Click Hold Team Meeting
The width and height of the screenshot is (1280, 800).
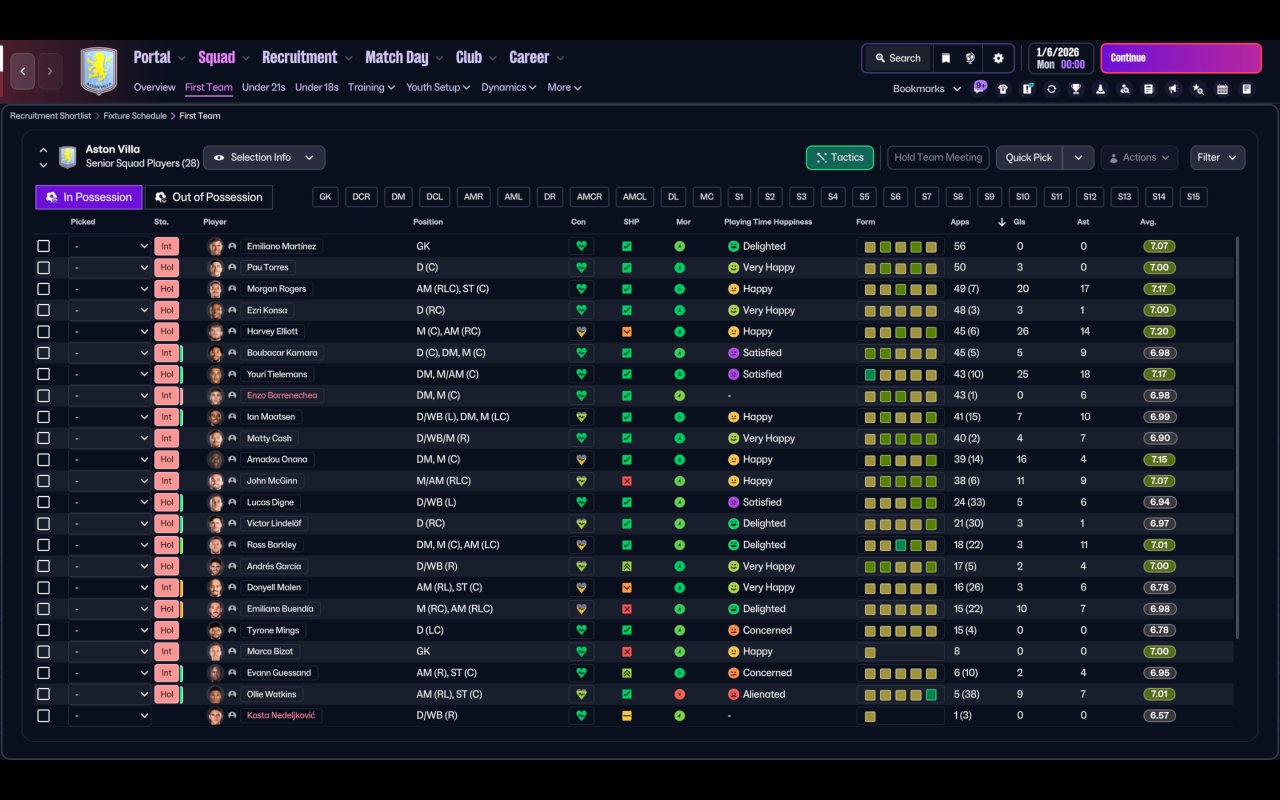938,158
